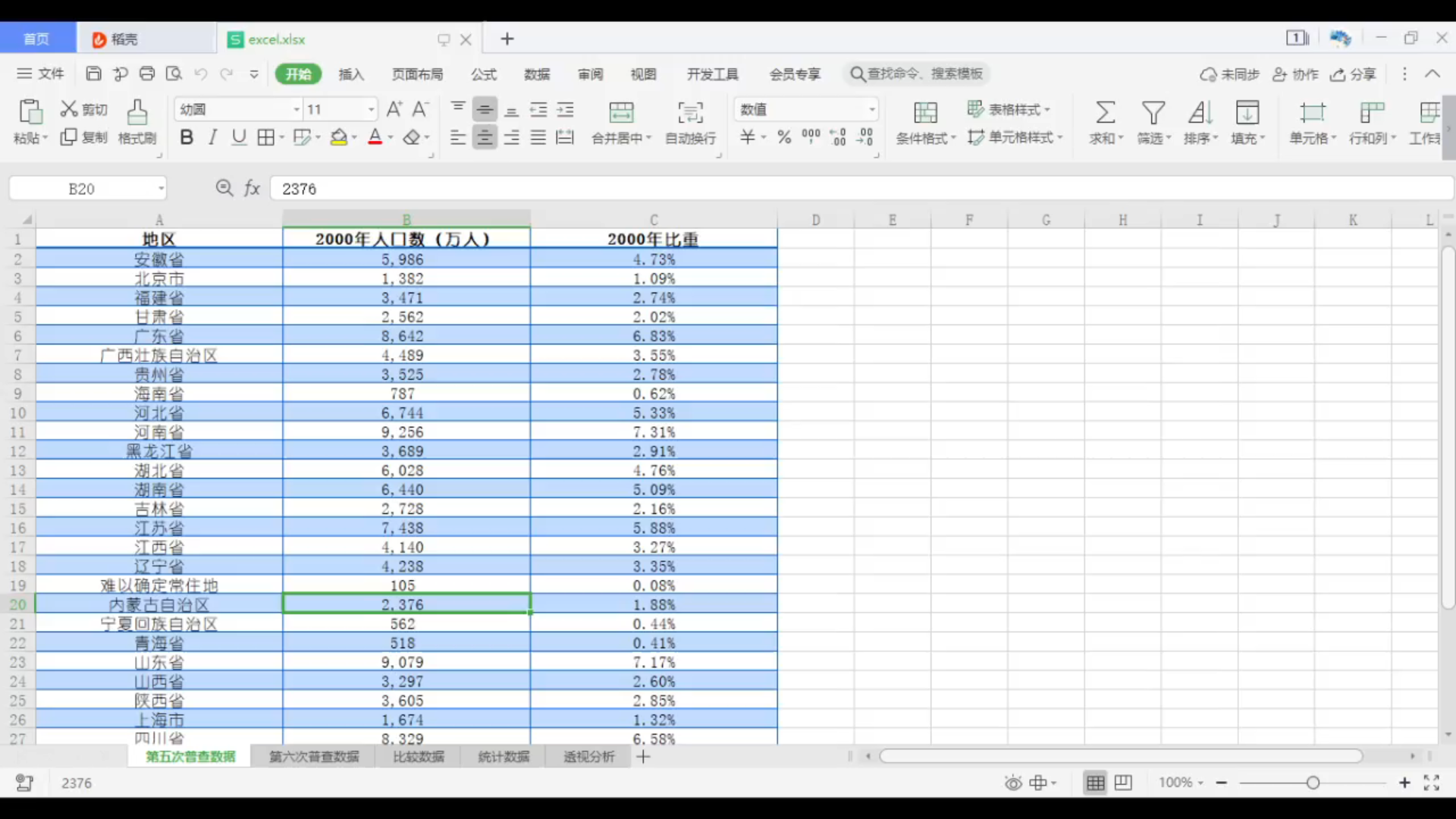1456x819 pixels.
Task: Open Print Preview icon
Action: coord(174,74)
